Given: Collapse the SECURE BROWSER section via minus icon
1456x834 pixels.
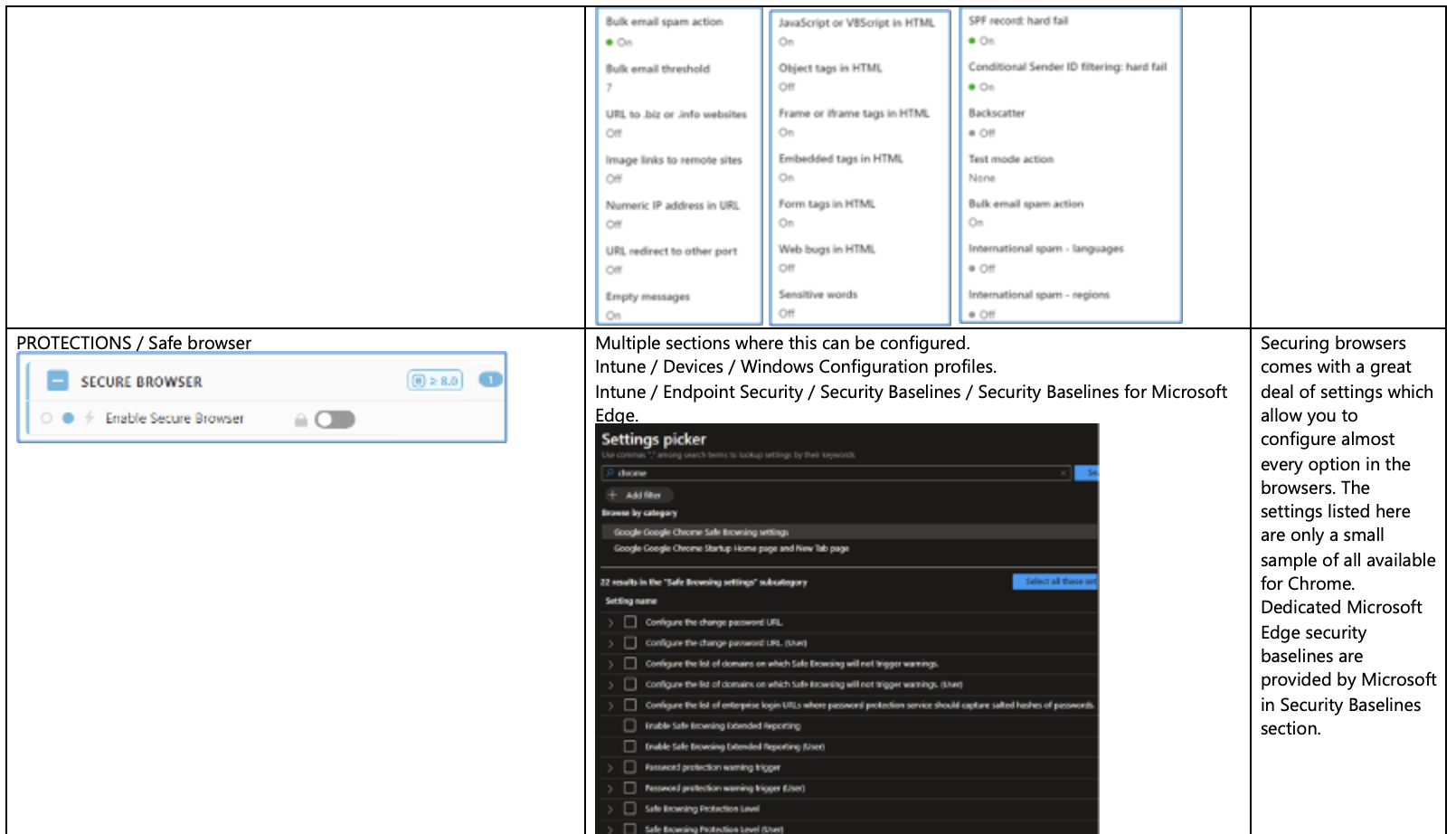Looking at the screenshot, I should tap(57, 381).
